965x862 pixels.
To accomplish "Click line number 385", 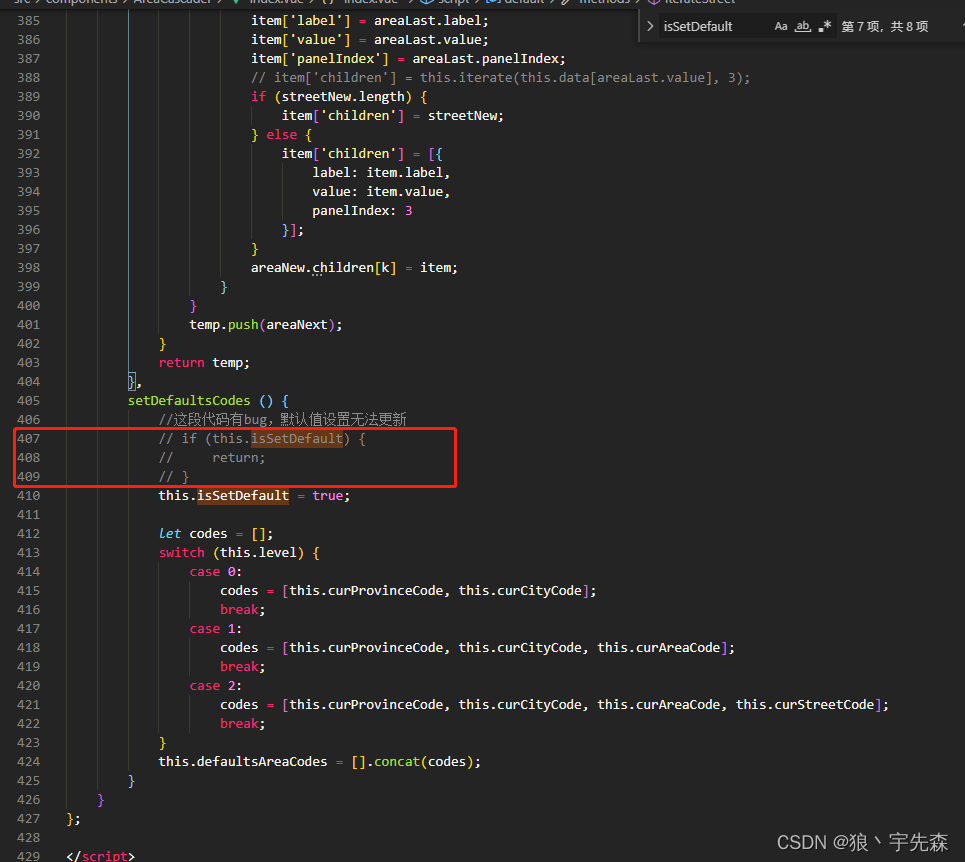I will (x=29, y=21).
